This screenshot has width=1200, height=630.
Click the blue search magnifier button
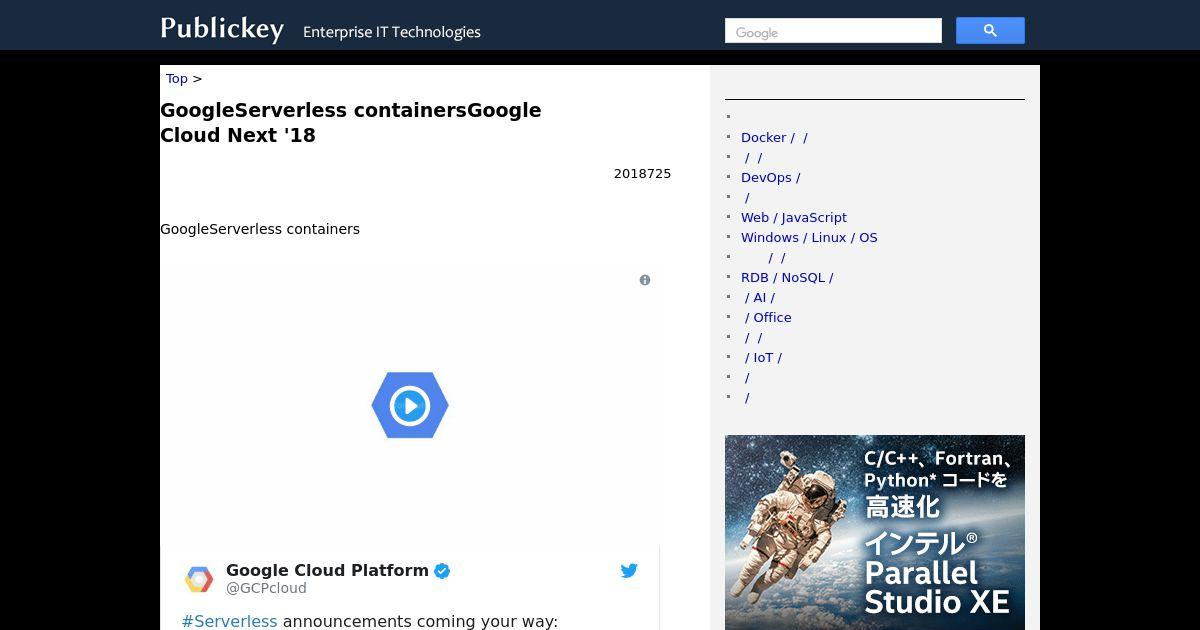click(990, 31)
